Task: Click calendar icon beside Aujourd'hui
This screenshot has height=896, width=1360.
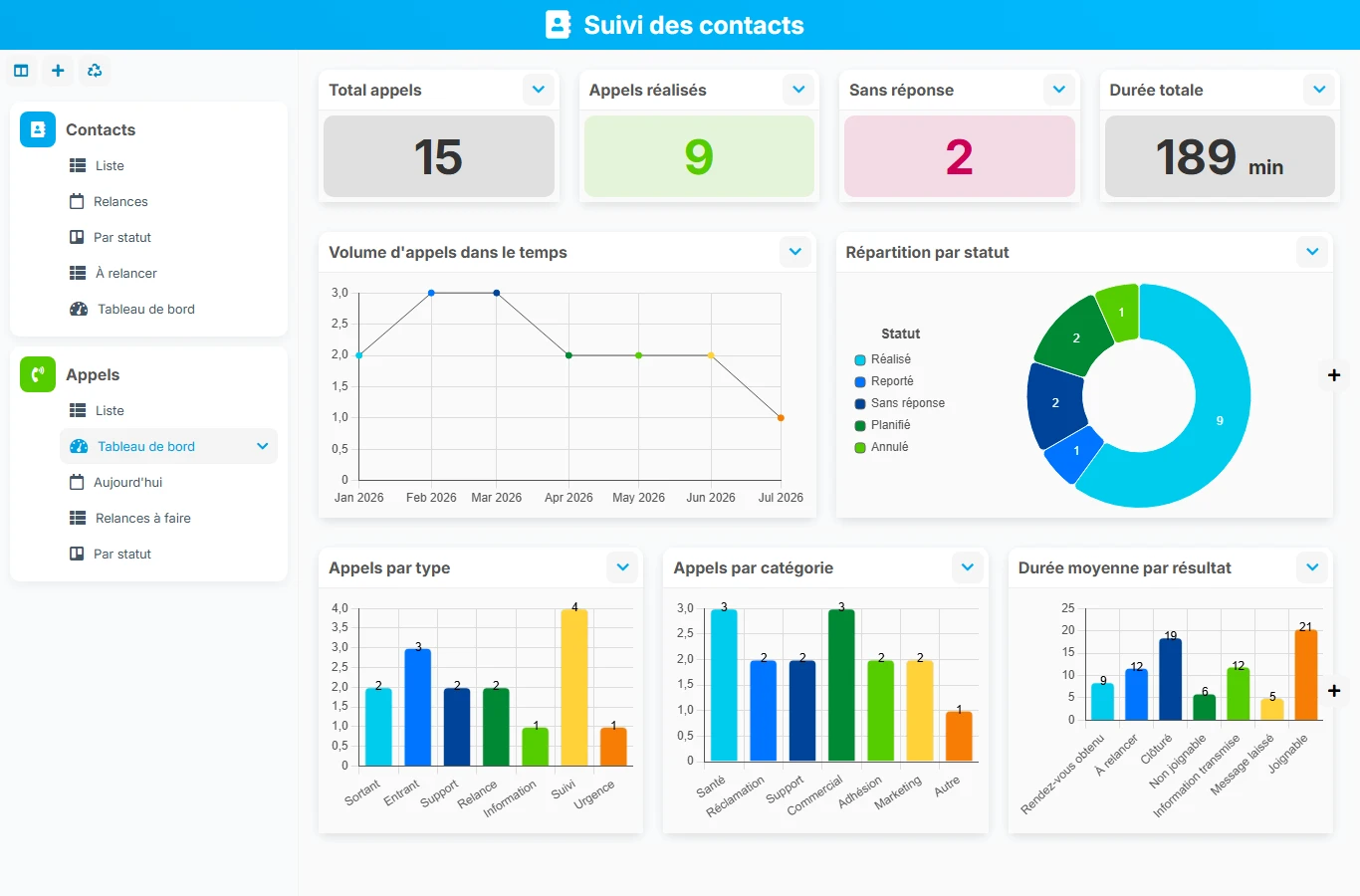Action: tap(77, 482)
